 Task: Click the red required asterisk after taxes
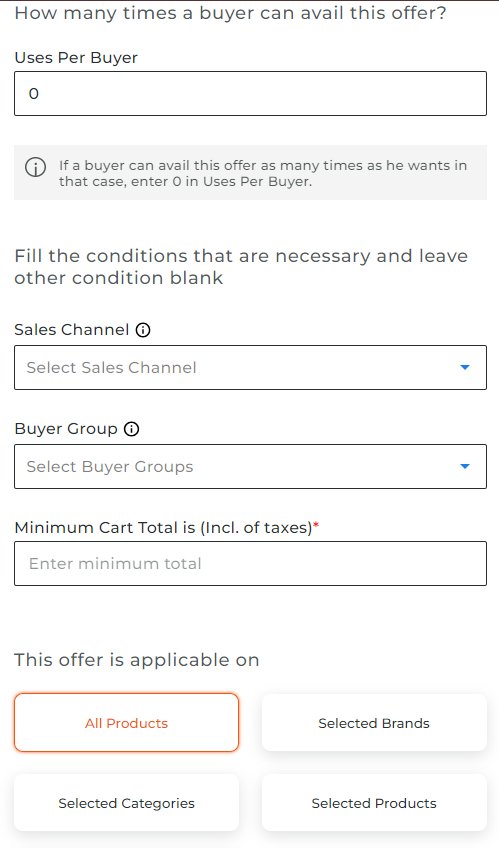[316, 525]
